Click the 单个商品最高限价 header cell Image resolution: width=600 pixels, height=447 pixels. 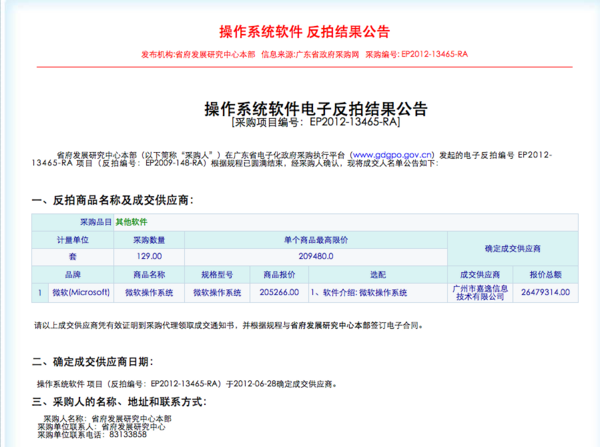click(316, 240)
